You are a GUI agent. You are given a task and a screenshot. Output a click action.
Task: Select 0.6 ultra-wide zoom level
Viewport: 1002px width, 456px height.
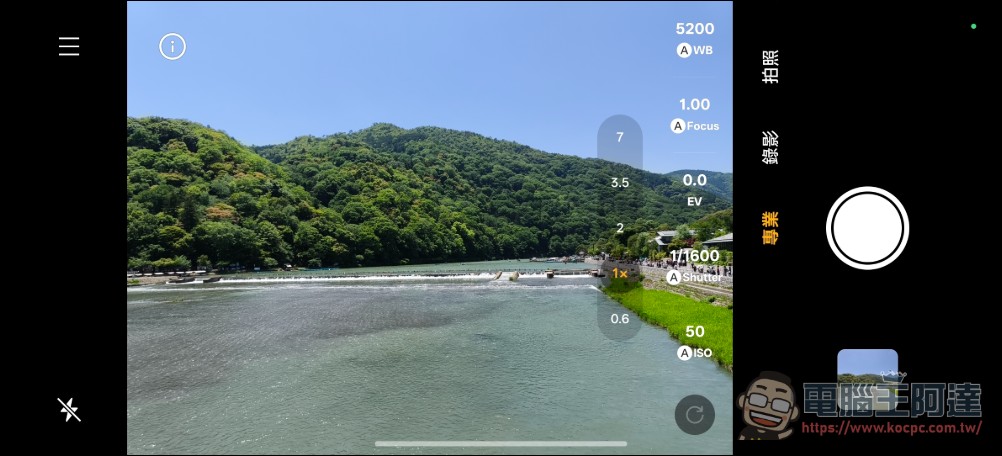619,319
